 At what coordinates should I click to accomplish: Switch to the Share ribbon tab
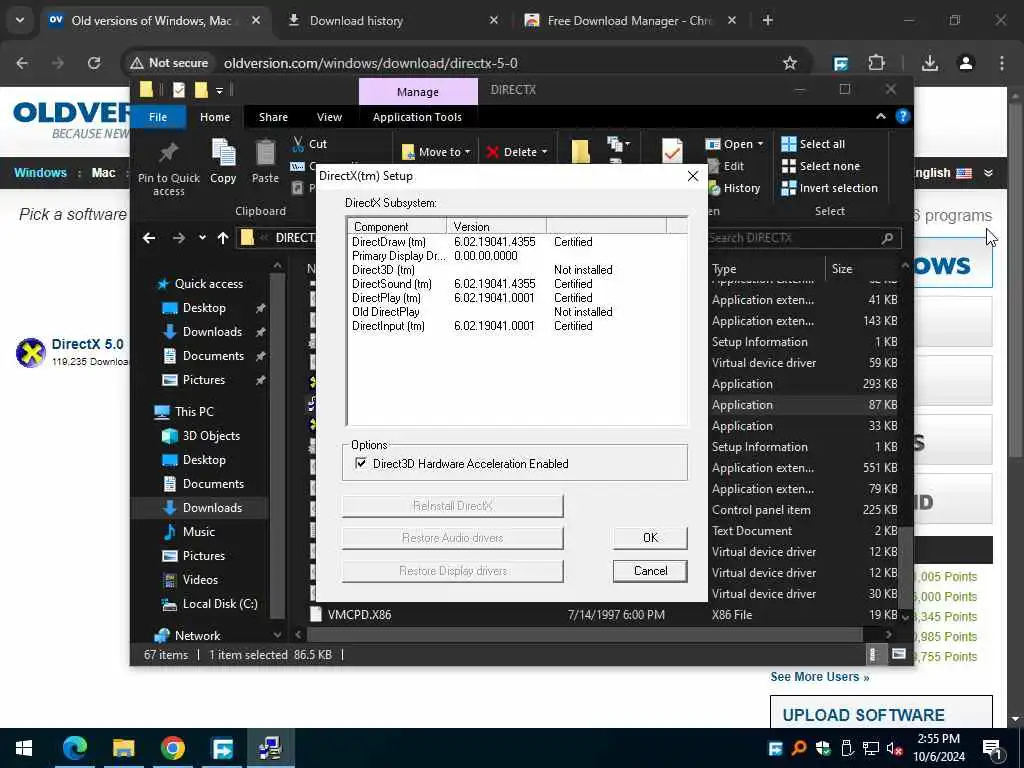click(273, 117)
